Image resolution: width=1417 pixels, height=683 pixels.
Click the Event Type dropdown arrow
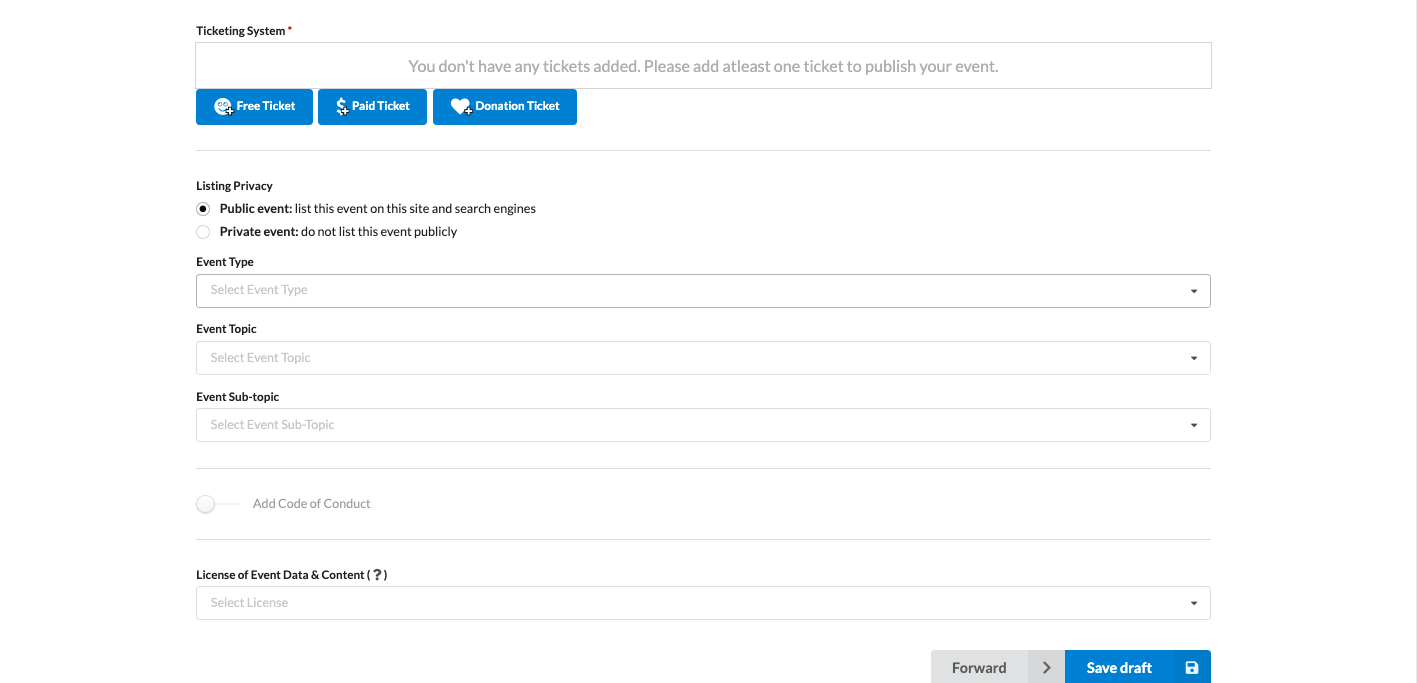click(x=1194, y=291)
